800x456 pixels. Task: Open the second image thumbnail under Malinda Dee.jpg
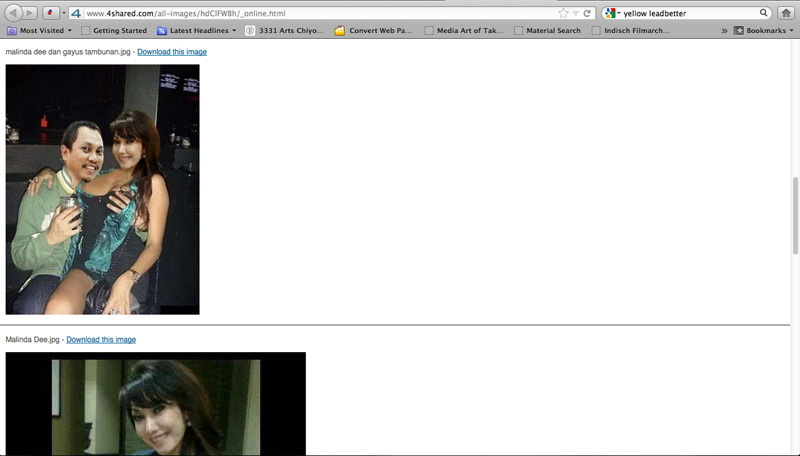coord(156,403)
